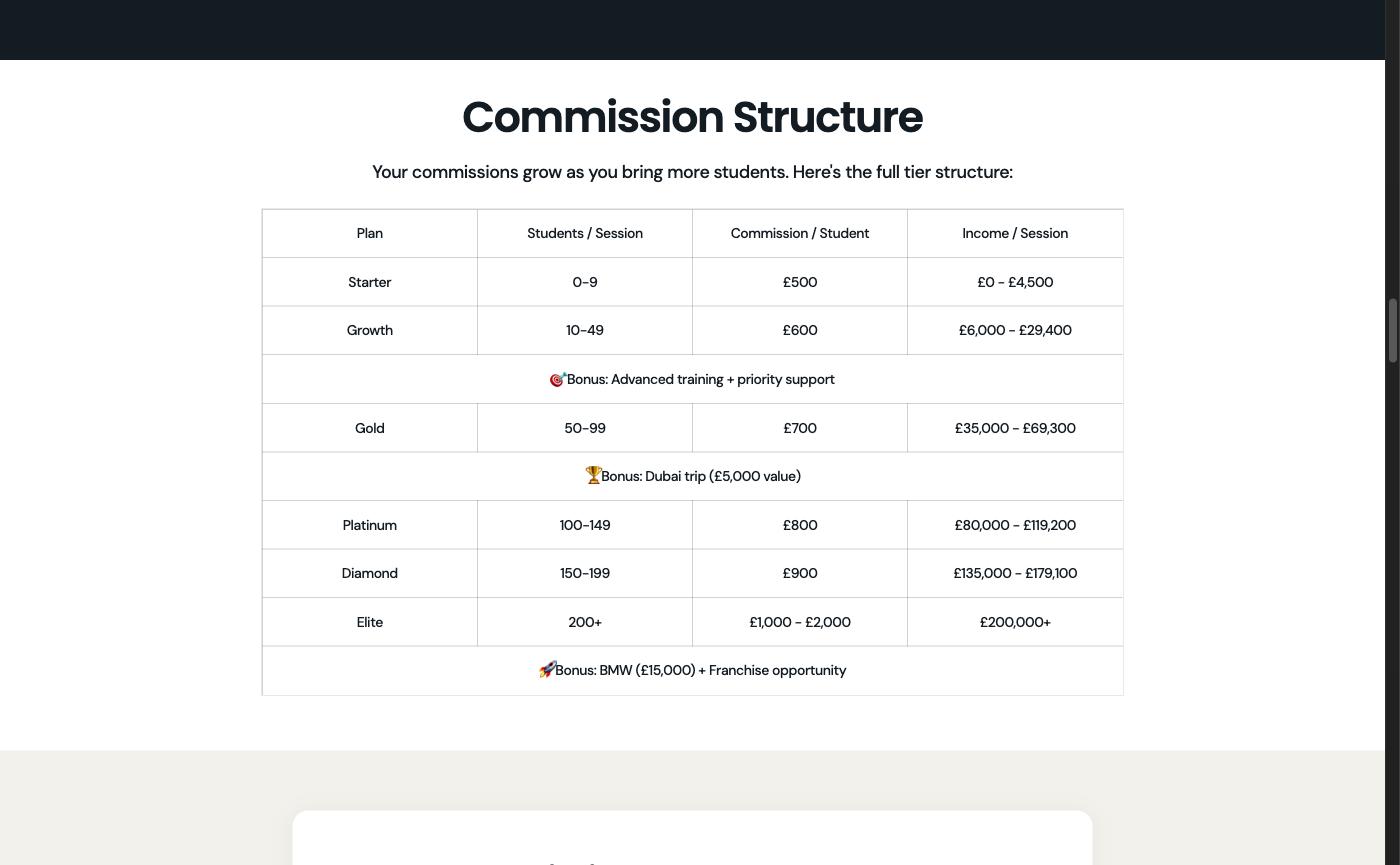Click the Students / Session column header
1400x865 pixels.
pyautogui.click(x=585, y=233)
